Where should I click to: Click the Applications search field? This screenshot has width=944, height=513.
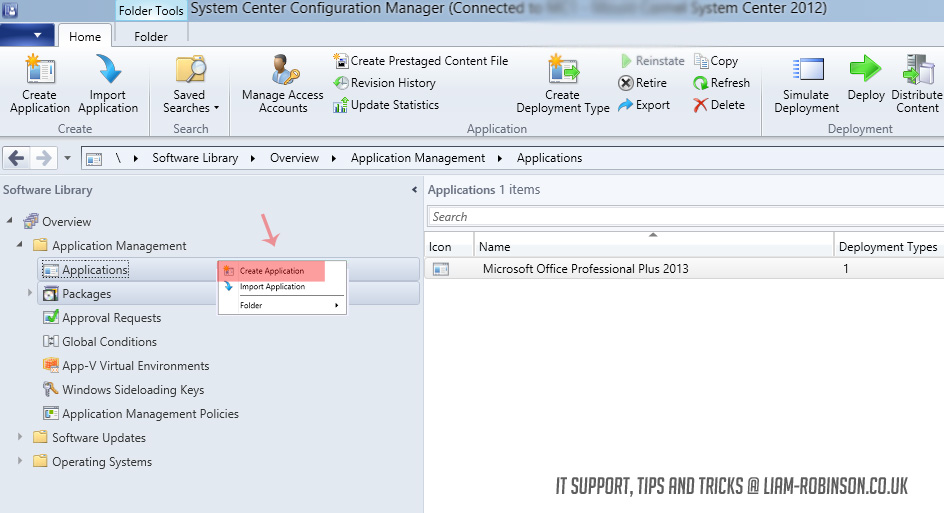[x=685, y=217]
